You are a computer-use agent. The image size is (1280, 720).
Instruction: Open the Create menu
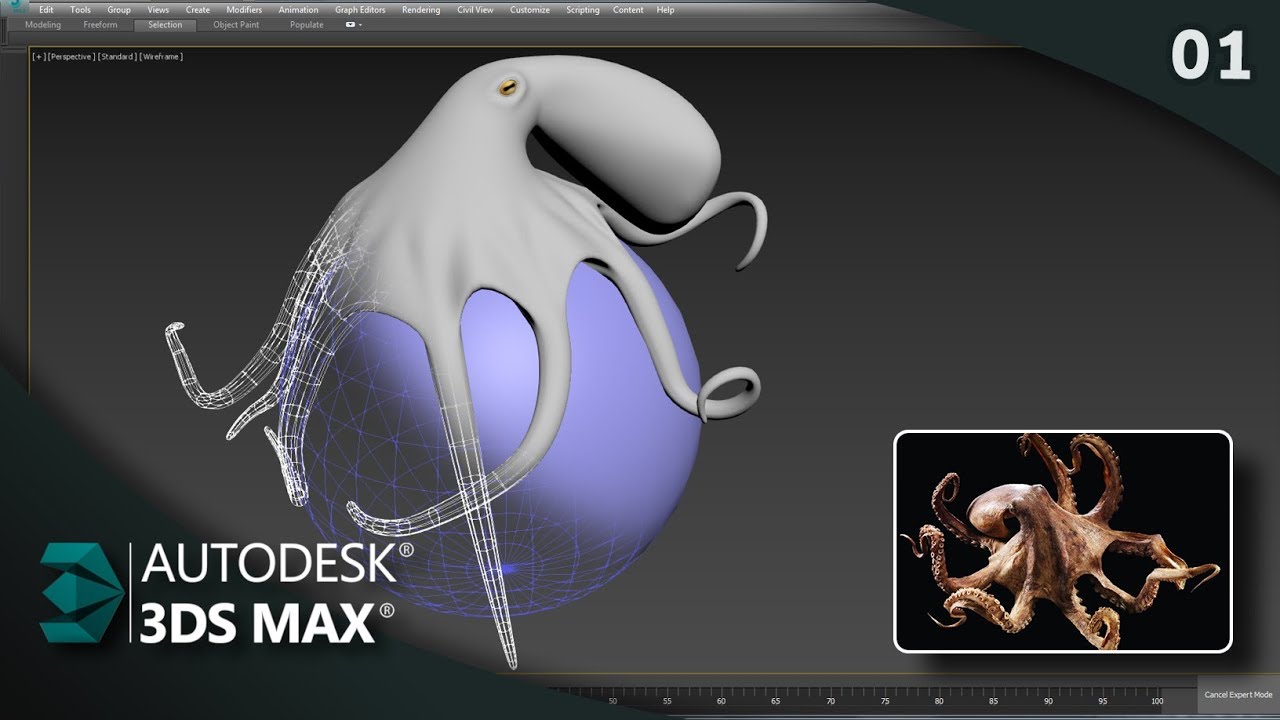(x=198, y=10)
